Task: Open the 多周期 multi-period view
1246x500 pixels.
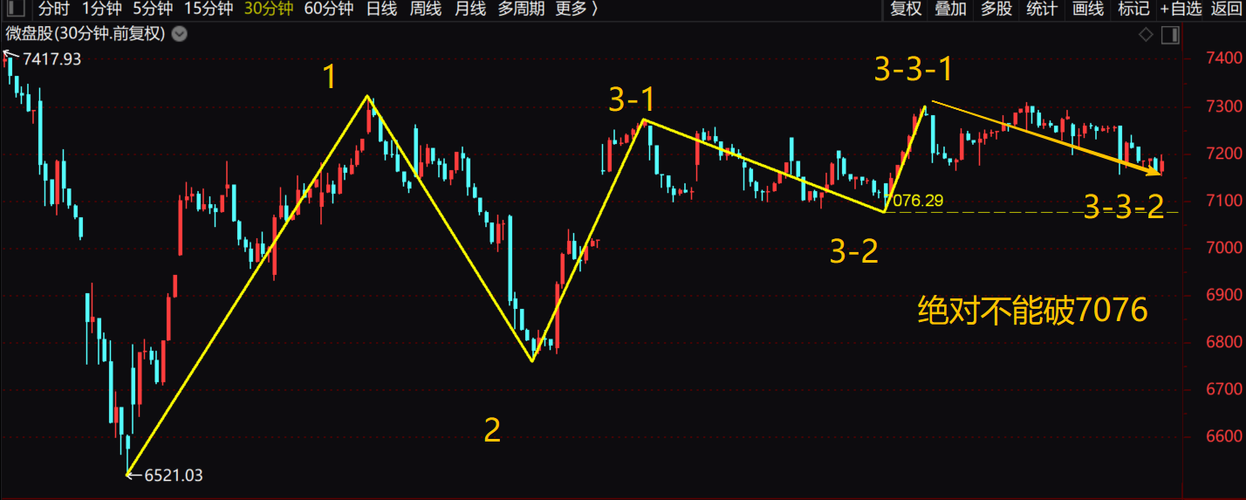Action: pos(521,9)
